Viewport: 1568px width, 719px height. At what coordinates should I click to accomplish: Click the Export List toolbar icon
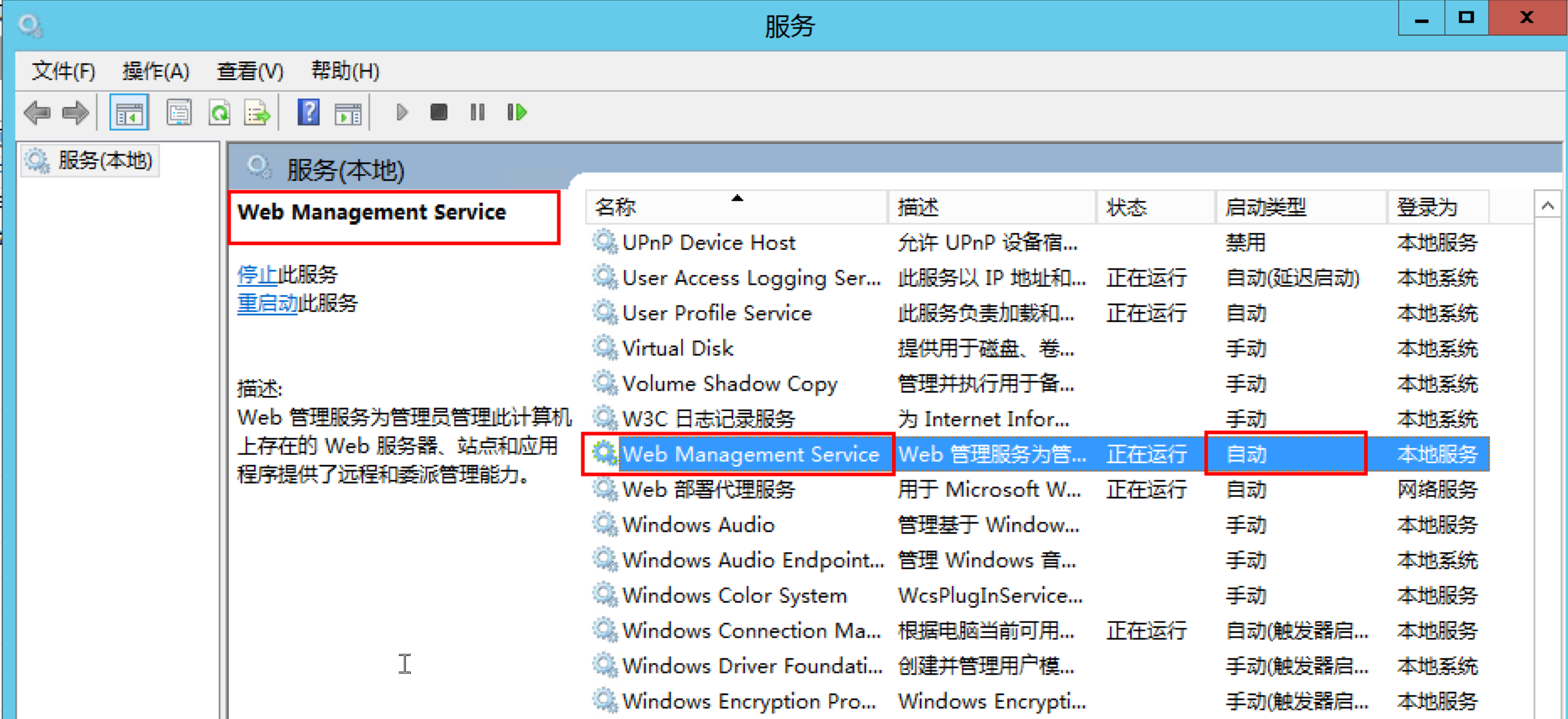[257, 113]
